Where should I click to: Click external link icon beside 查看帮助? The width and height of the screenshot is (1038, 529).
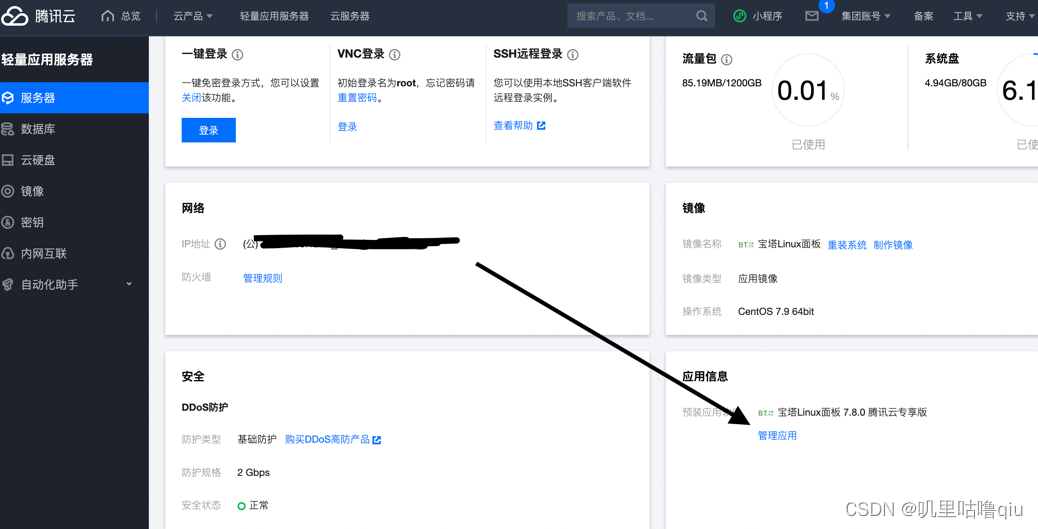tap(541, 125)
